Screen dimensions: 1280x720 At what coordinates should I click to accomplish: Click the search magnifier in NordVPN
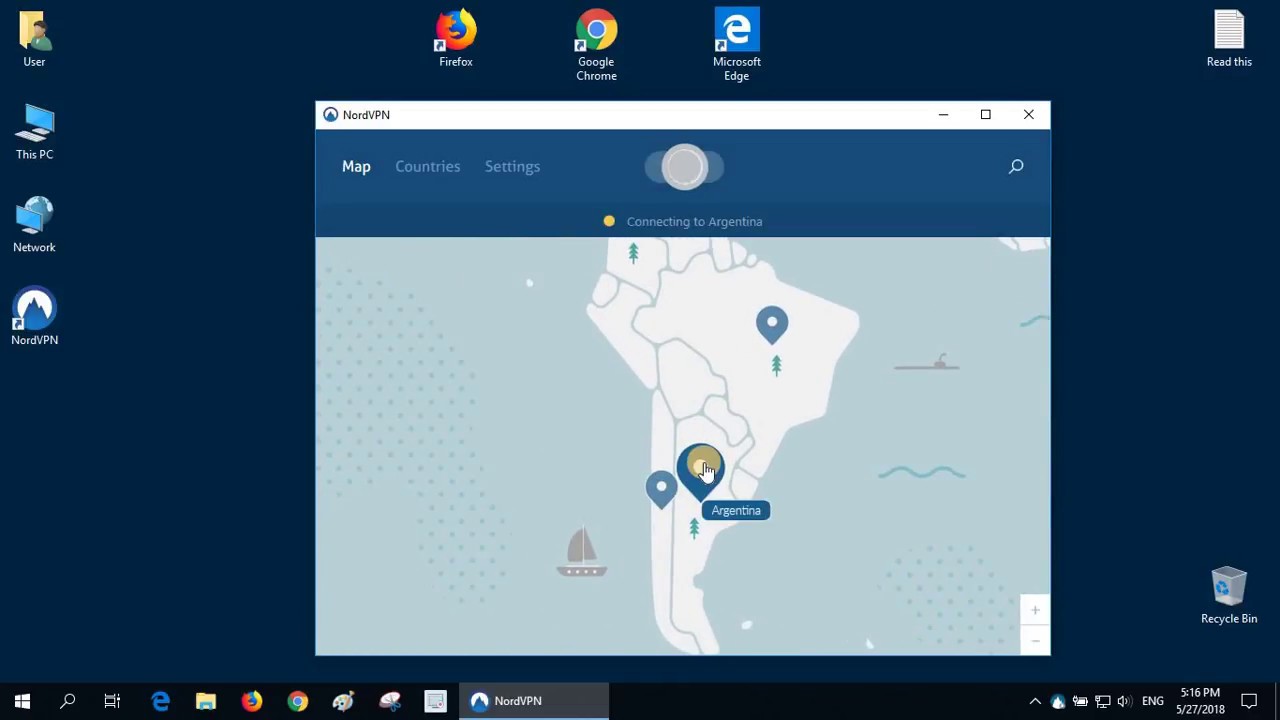point(1016,166)
